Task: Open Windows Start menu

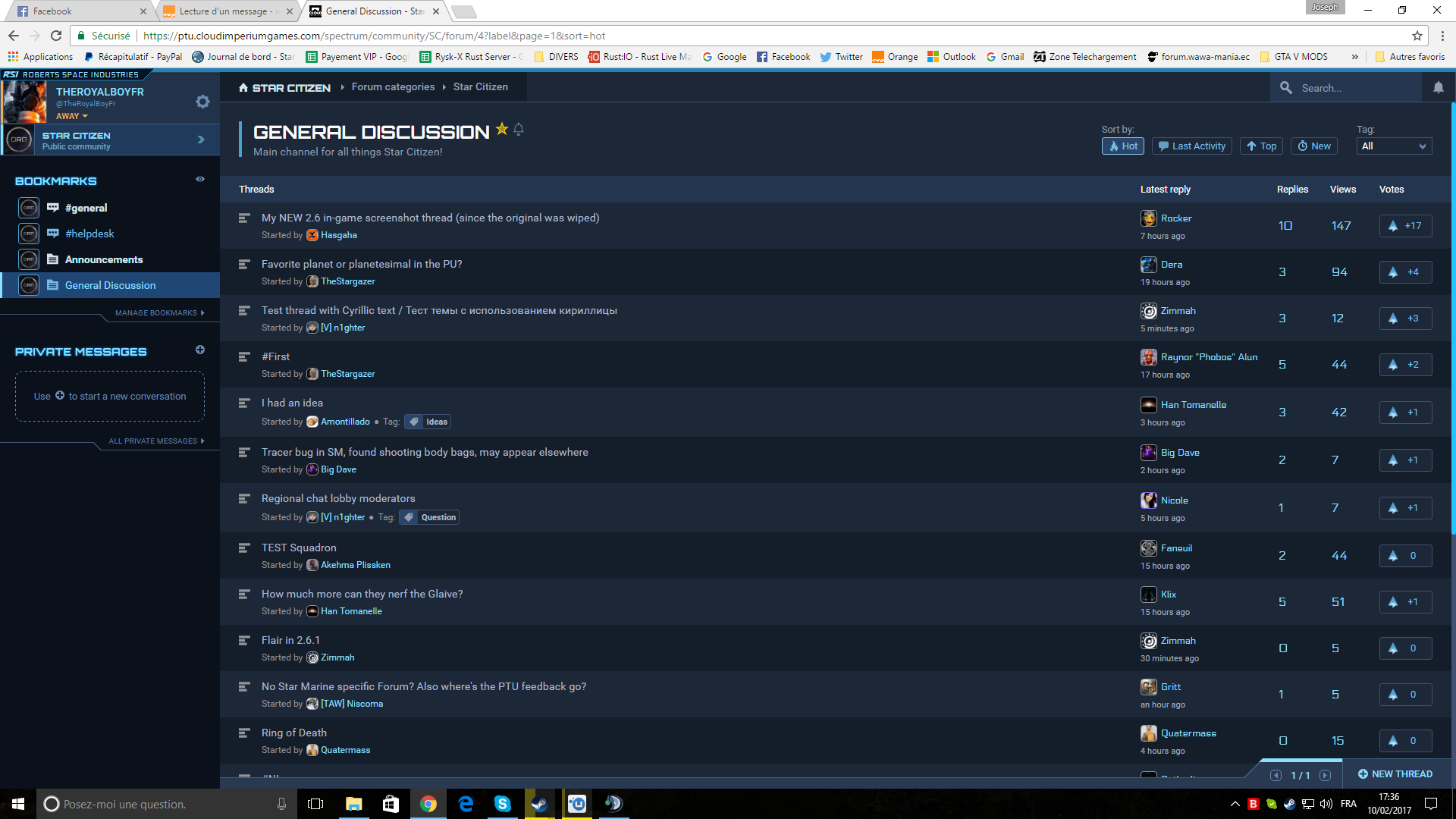Action: pyautogui.click(x=18, y=804)
